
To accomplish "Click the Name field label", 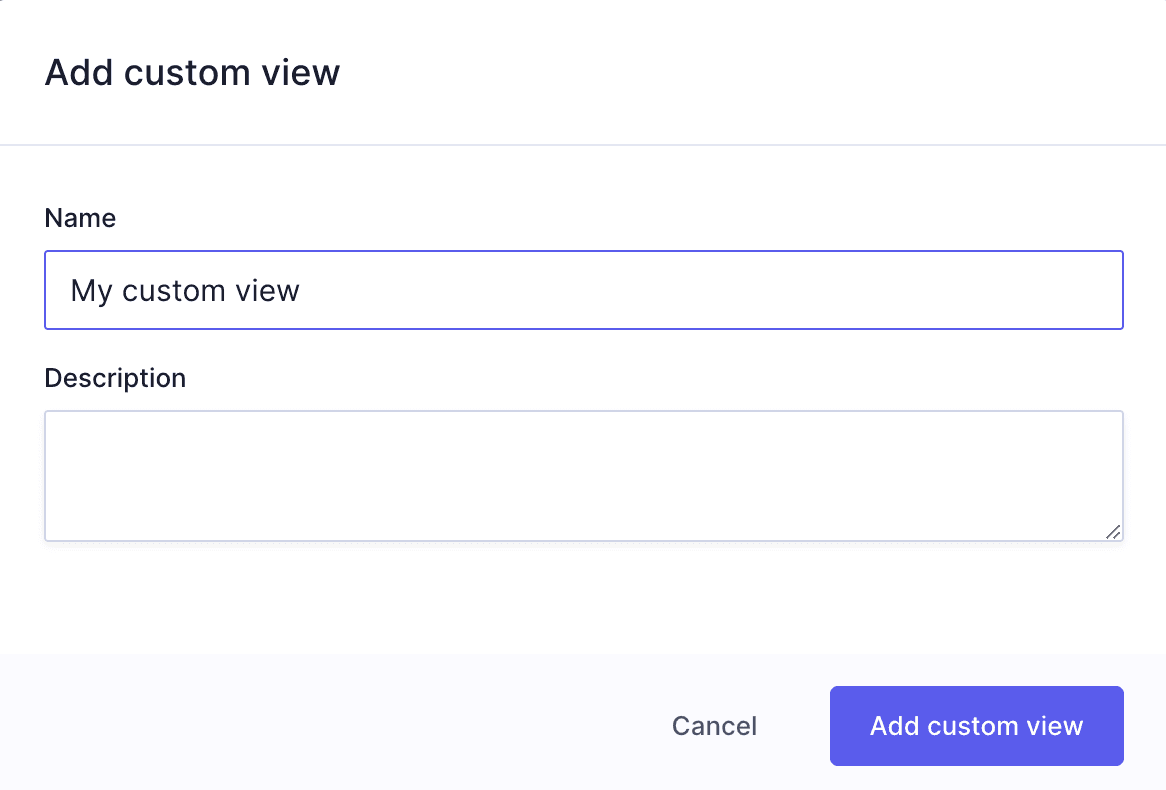I will [80, 218].
